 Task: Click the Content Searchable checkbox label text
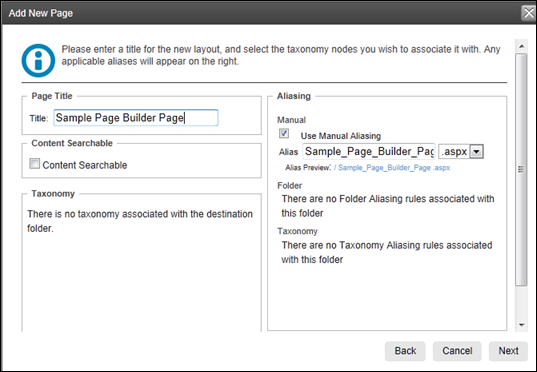pos(85,165)
